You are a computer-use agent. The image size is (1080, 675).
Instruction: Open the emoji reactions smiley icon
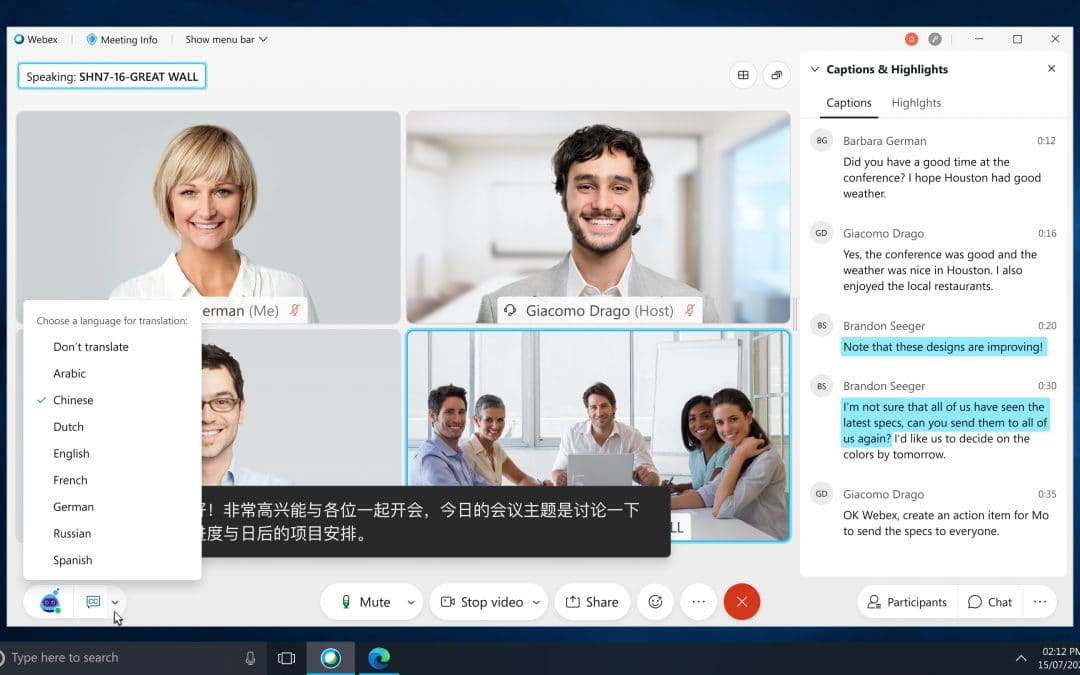point(655,602)
